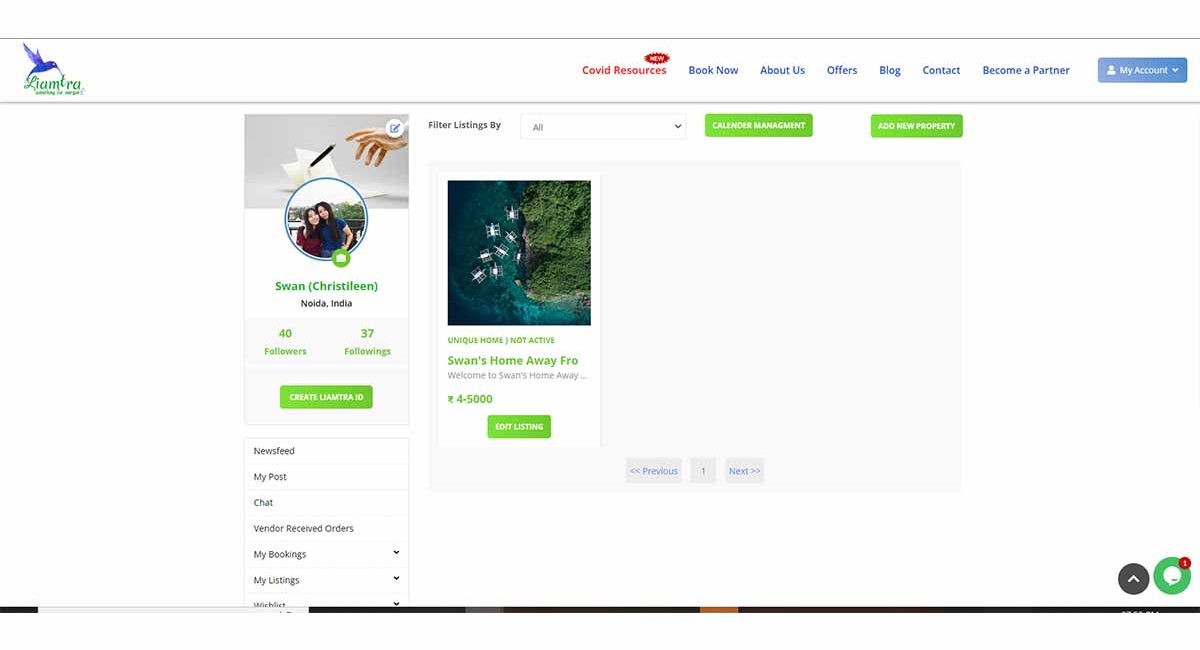Image resolution: width=1200 pixels, height=650 pixels.
Task: Open the 40 Followers count
Action: [285, 341]
